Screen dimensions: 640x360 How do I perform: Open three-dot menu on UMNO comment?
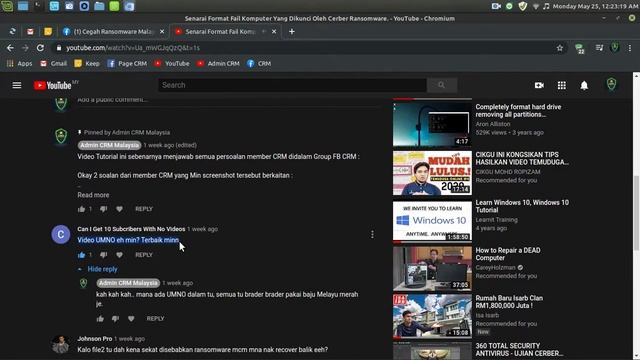coord(372,234)
